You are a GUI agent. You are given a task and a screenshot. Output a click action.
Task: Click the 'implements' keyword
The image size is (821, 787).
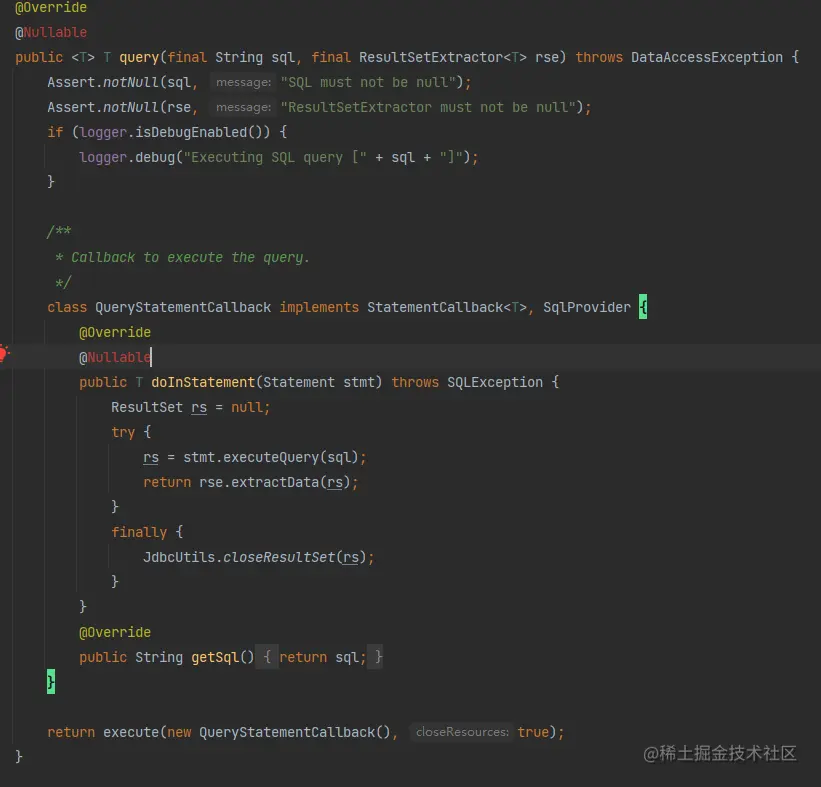click(x=319, y=307)
